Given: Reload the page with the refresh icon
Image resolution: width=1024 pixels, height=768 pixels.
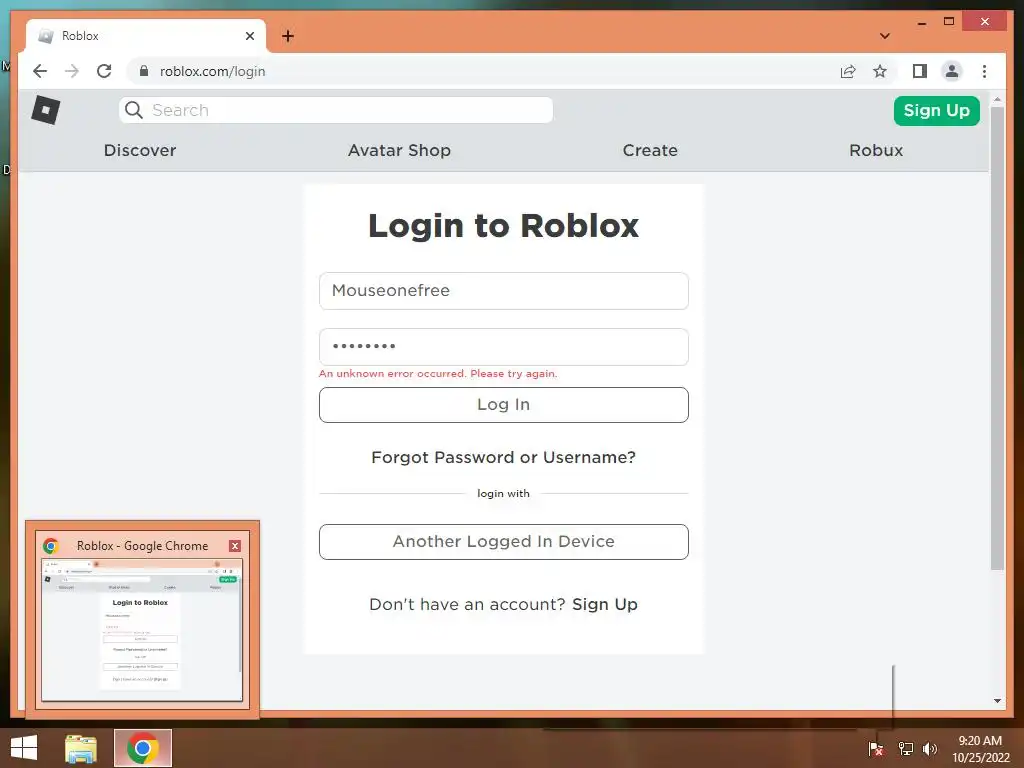Looking at the screenshot, I should [104, 71].
